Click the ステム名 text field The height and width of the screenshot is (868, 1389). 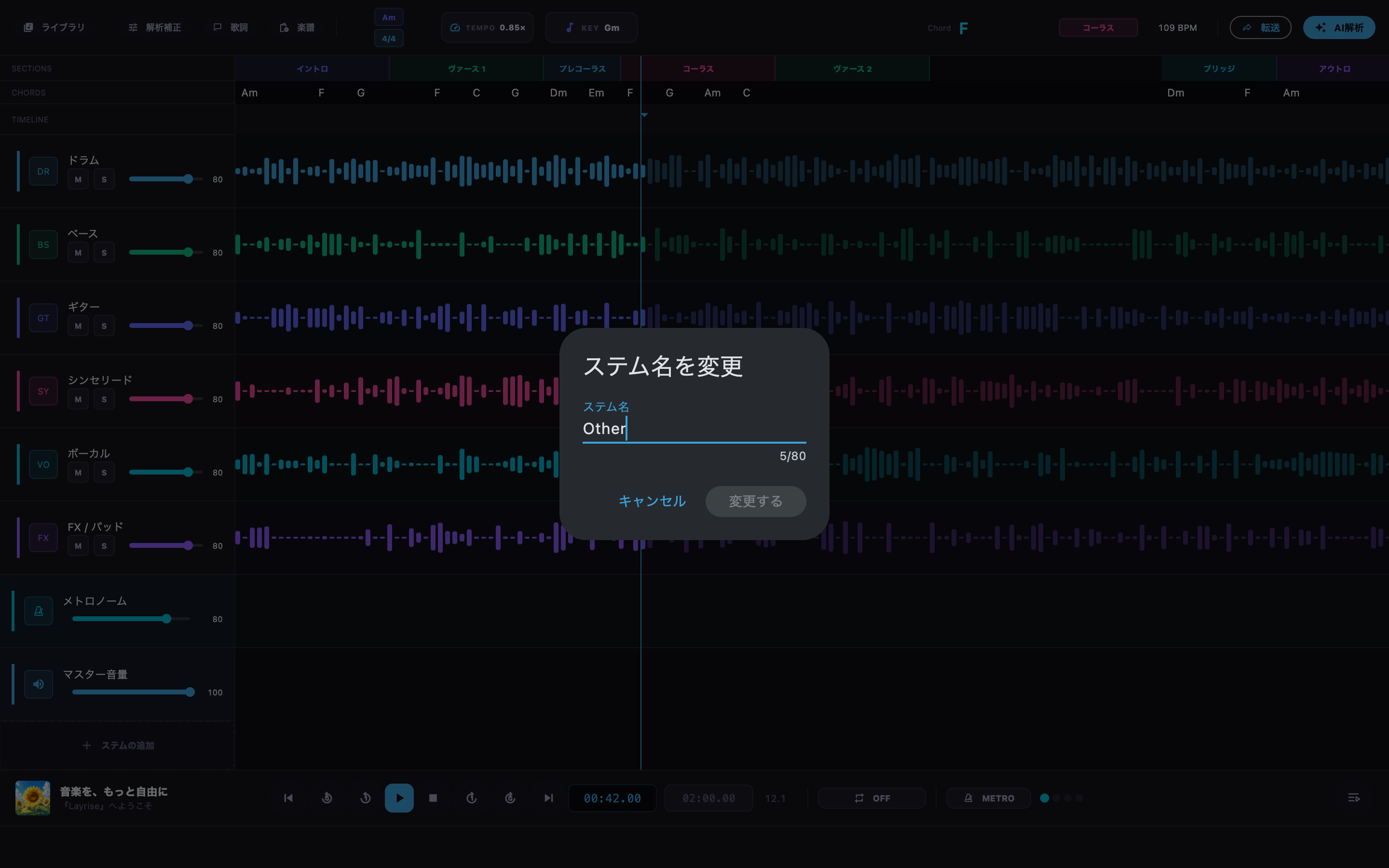click(x=694, y=428)
